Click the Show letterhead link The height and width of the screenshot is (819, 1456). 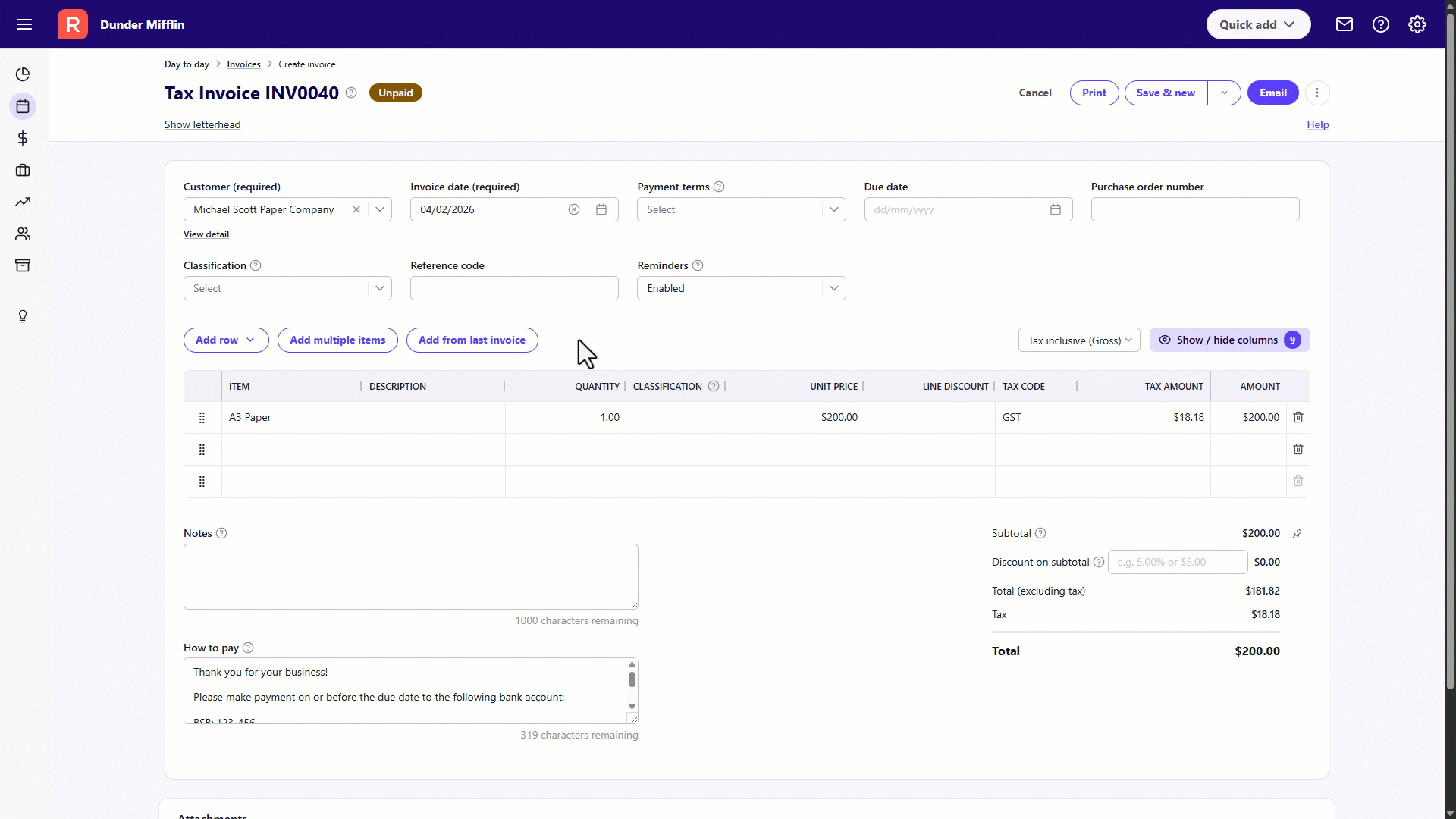pyautogui.click(x=202, y=124)
